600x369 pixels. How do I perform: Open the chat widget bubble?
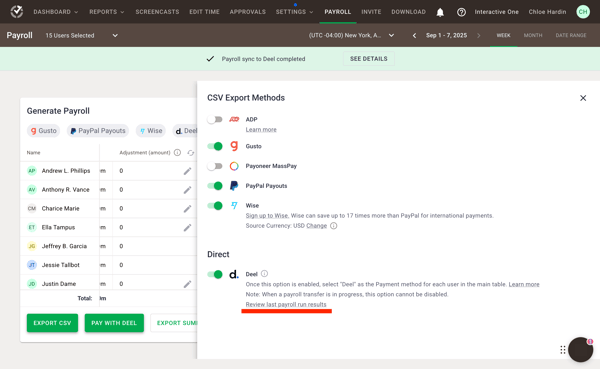(x=580, y=349)
